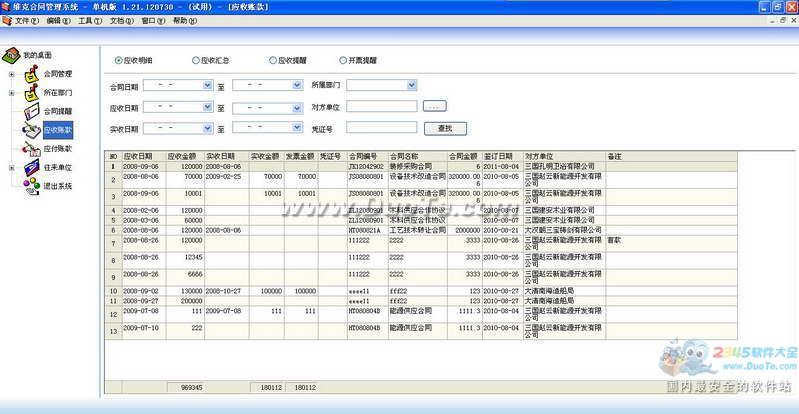799x414 pixels.
Task: Select 合同提醒 in the tree
Action: [x=58, y=111]
